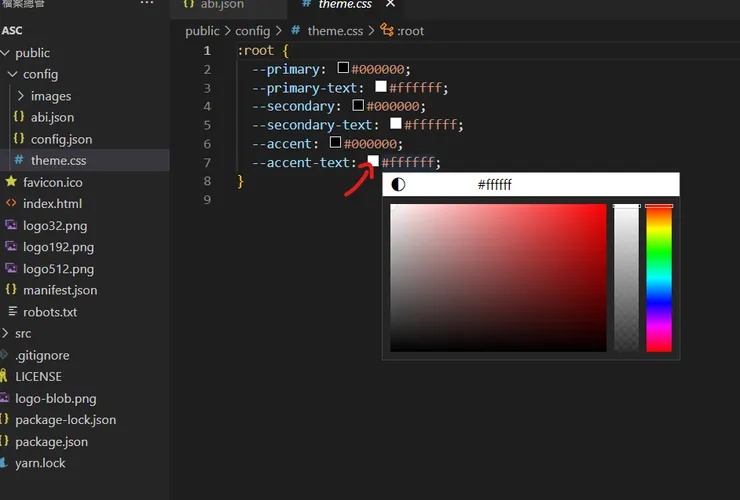Screen dimensions: 740x500
Task: Collapse the public folder chevron
Action: 5,53
